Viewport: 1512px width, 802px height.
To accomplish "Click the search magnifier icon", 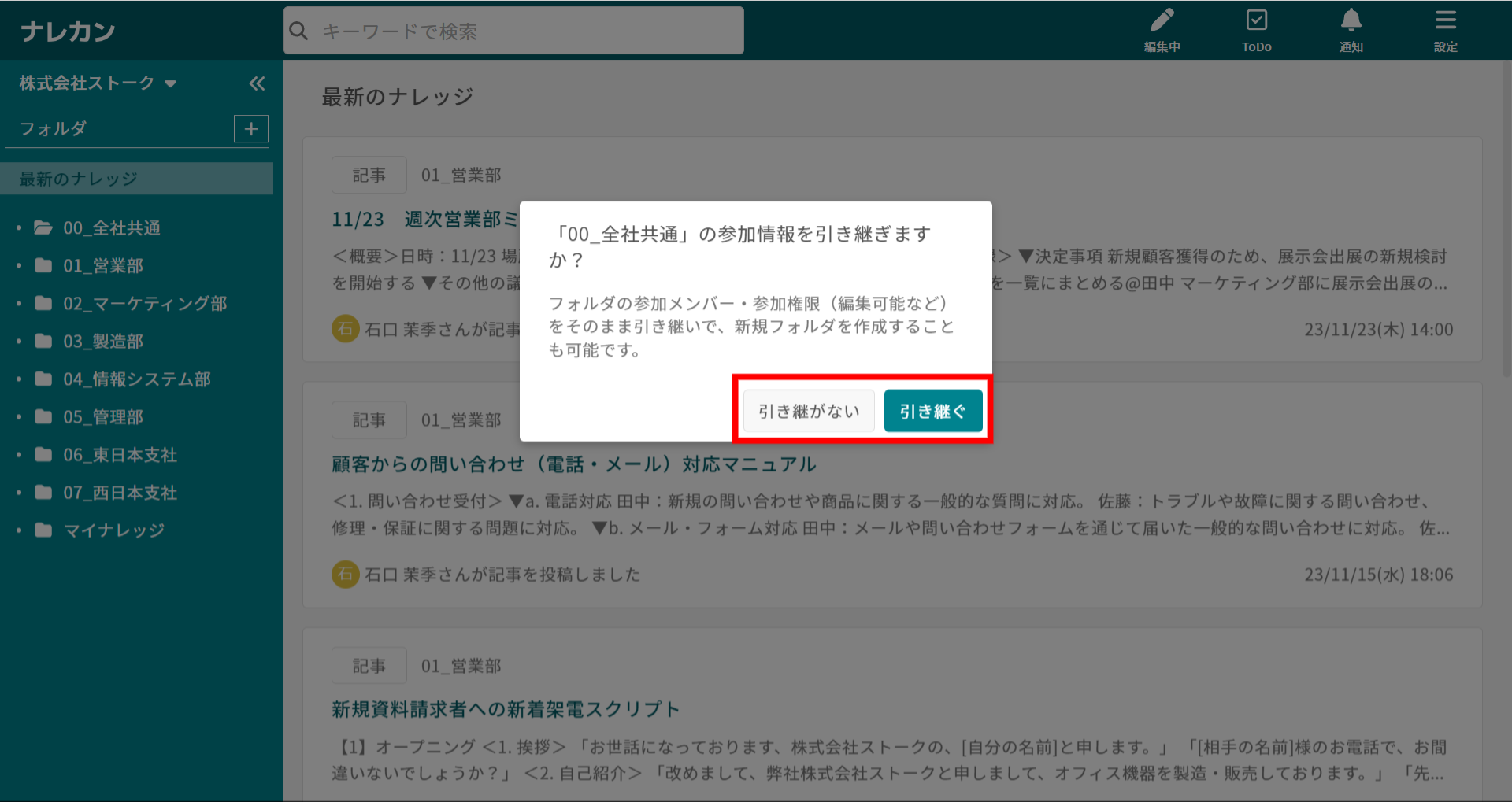I will (298, 31).
